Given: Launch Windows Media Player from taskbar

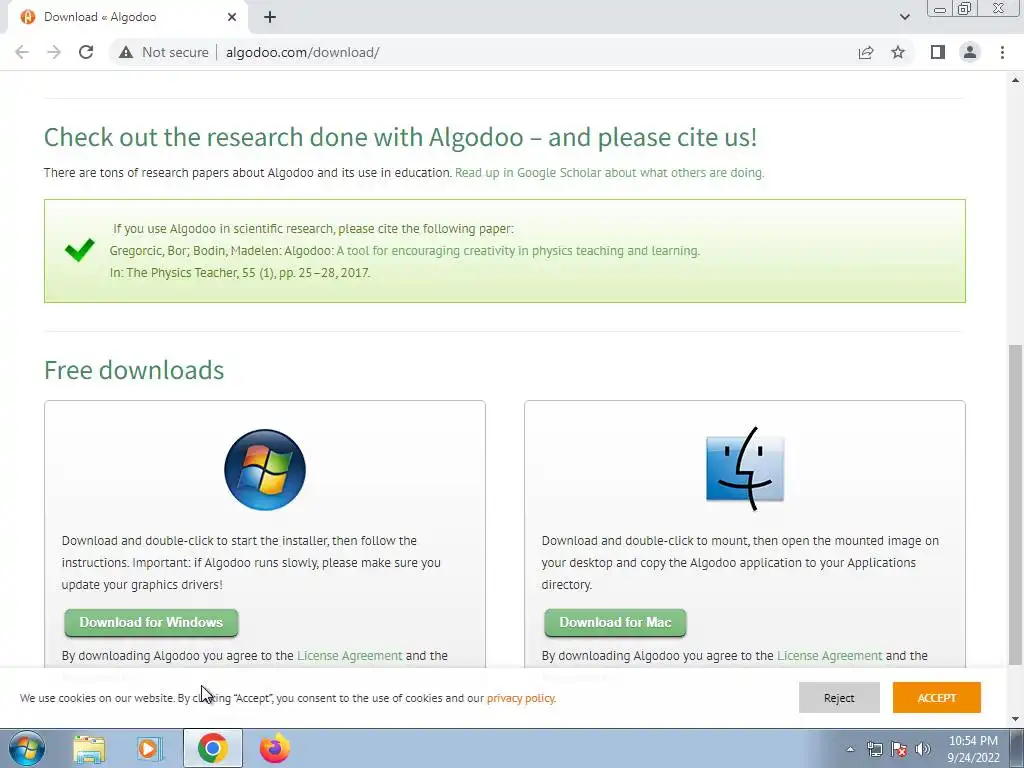Looking at the screenshot, I should 150,748.
